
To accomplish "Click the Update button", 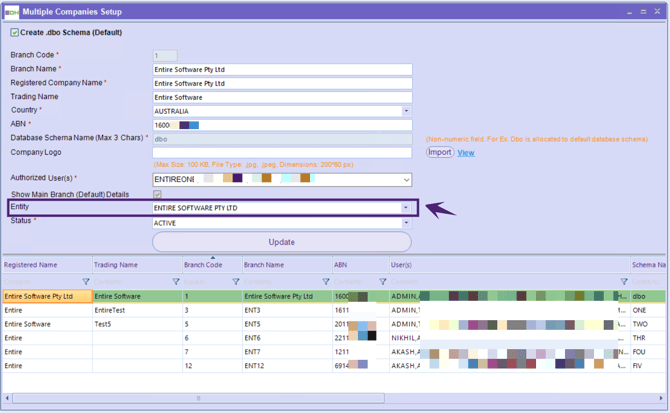I will 282,242.
